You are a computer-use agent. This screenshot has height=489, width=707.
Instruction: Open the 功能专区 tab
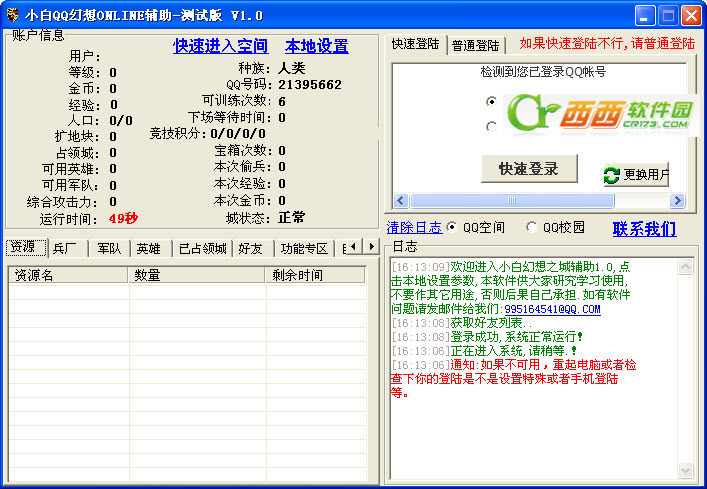304,248
